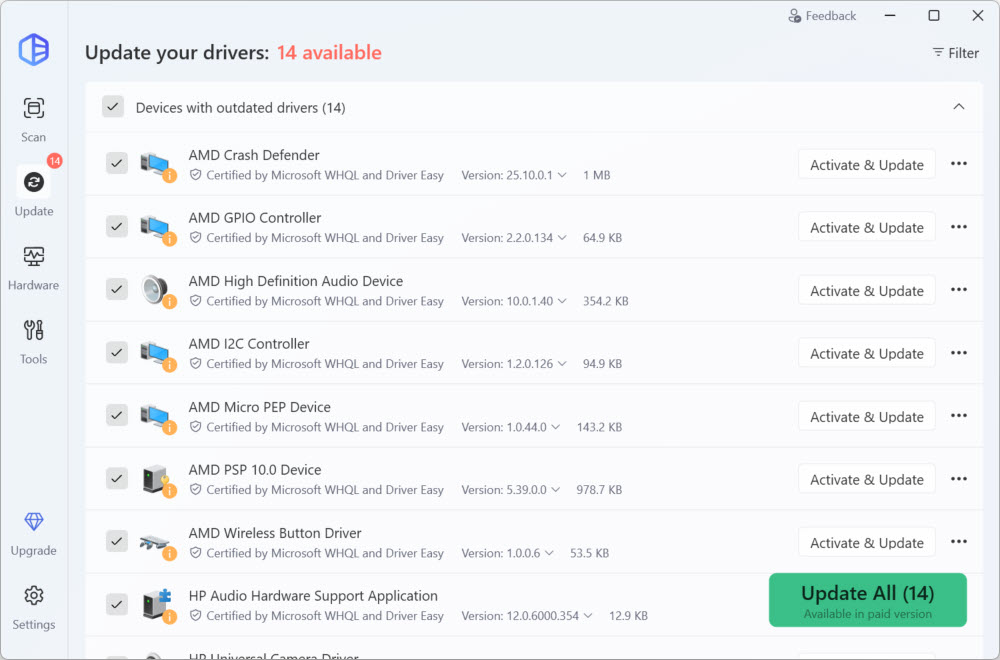Toggle the 'Devices with outdated drivers' checkbox
This screenshot has width=1000, height=660.
(113, 107)
